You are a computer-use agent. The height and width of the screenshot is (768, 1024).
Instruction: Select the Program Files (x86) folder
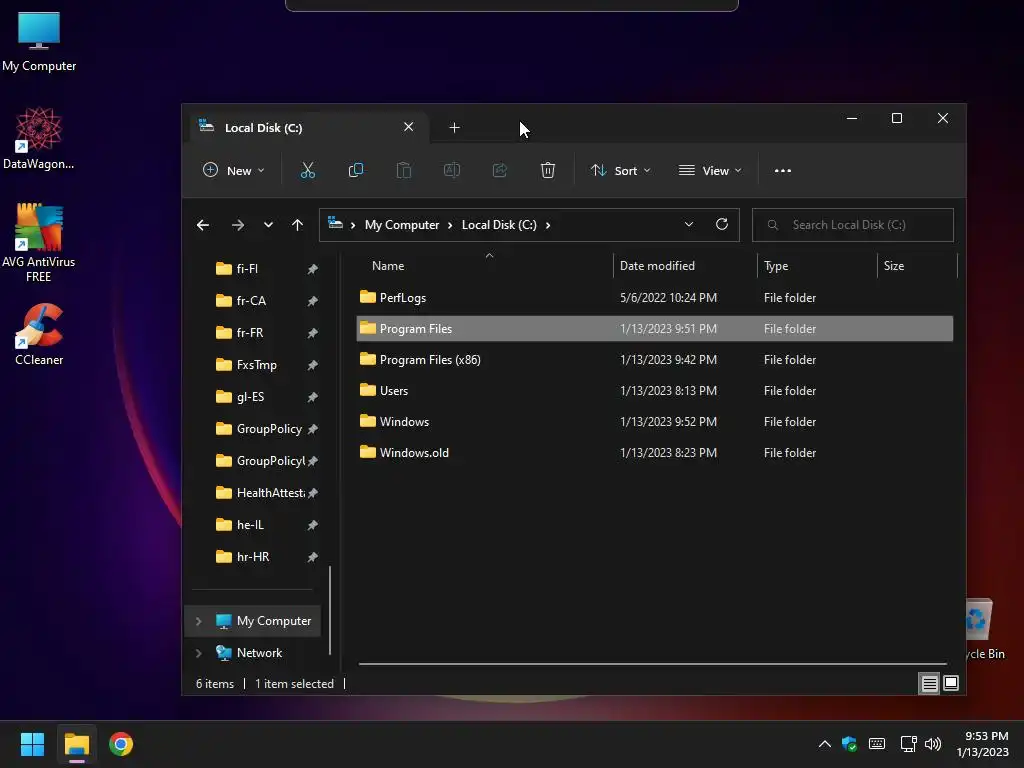[654, 360]
